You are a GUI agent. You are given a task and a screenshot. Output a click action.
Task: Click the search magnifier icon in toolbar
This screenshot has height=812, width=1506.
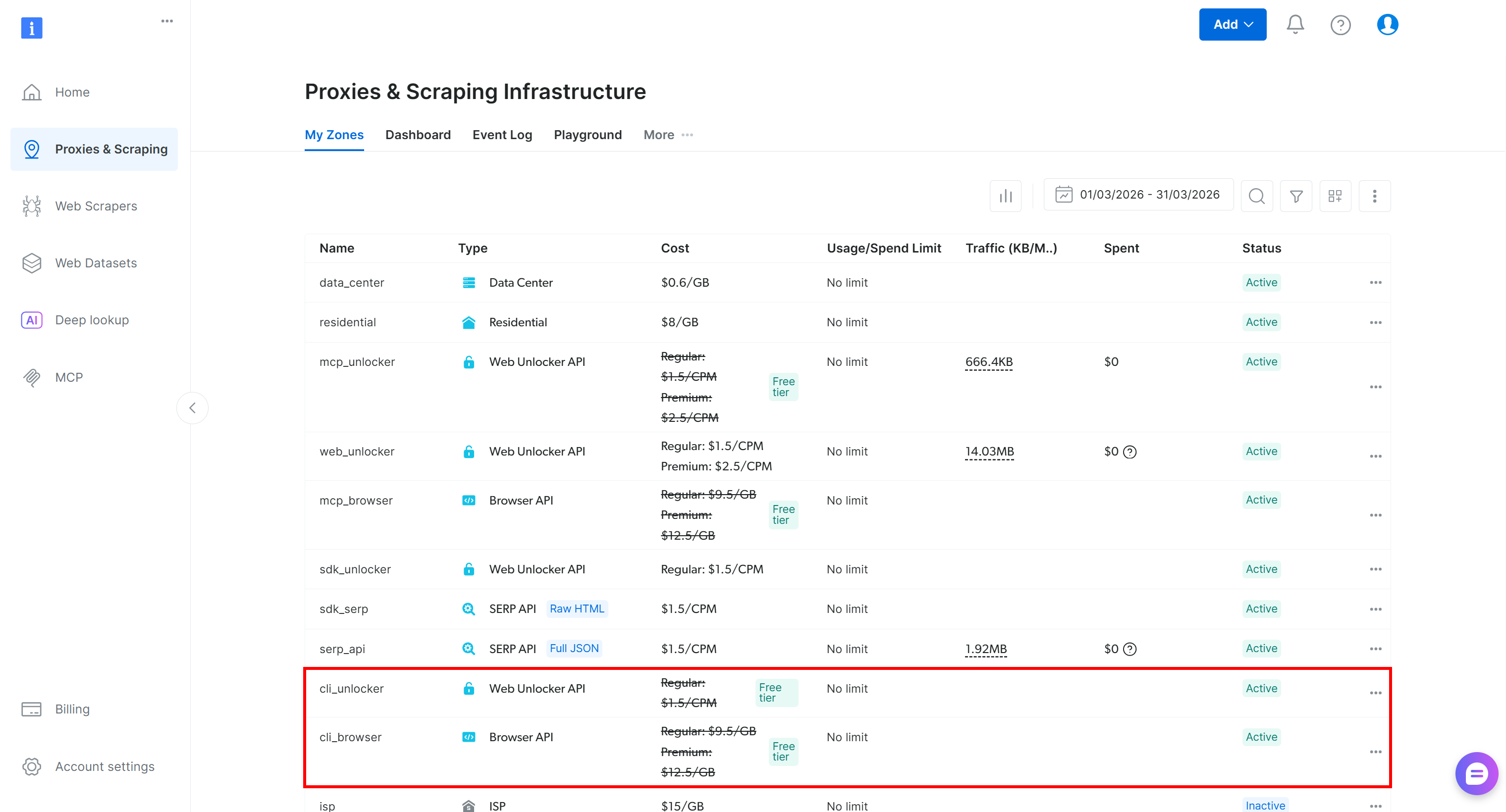click(x=1256, y=196)
